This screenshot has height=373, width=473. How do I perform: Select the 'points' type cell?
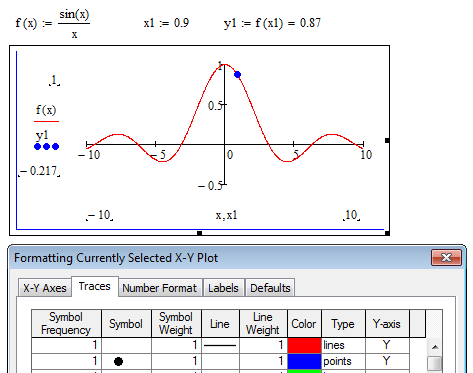click(344, 361)
